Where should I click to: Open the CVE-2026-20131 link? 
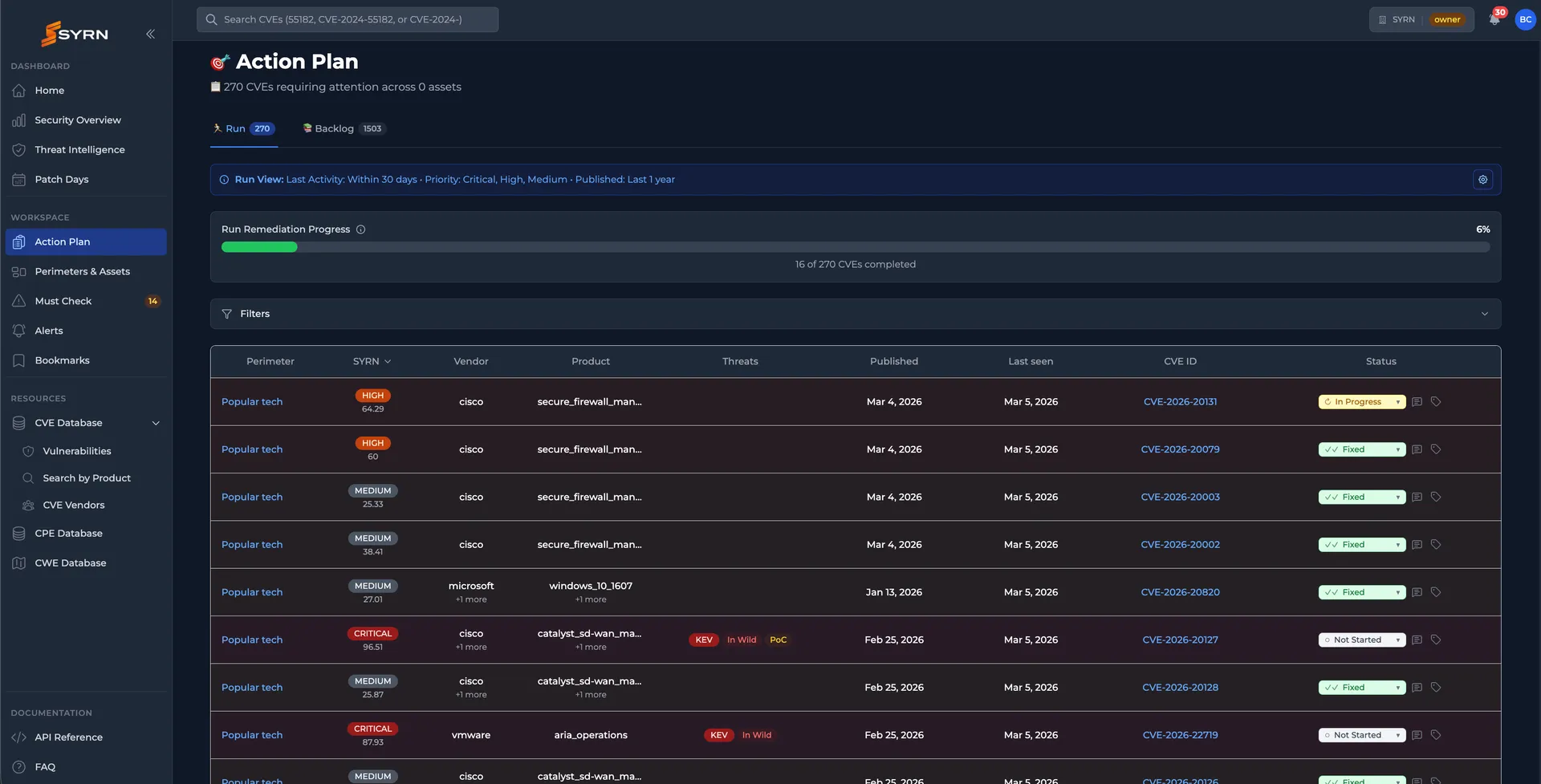1180,402
